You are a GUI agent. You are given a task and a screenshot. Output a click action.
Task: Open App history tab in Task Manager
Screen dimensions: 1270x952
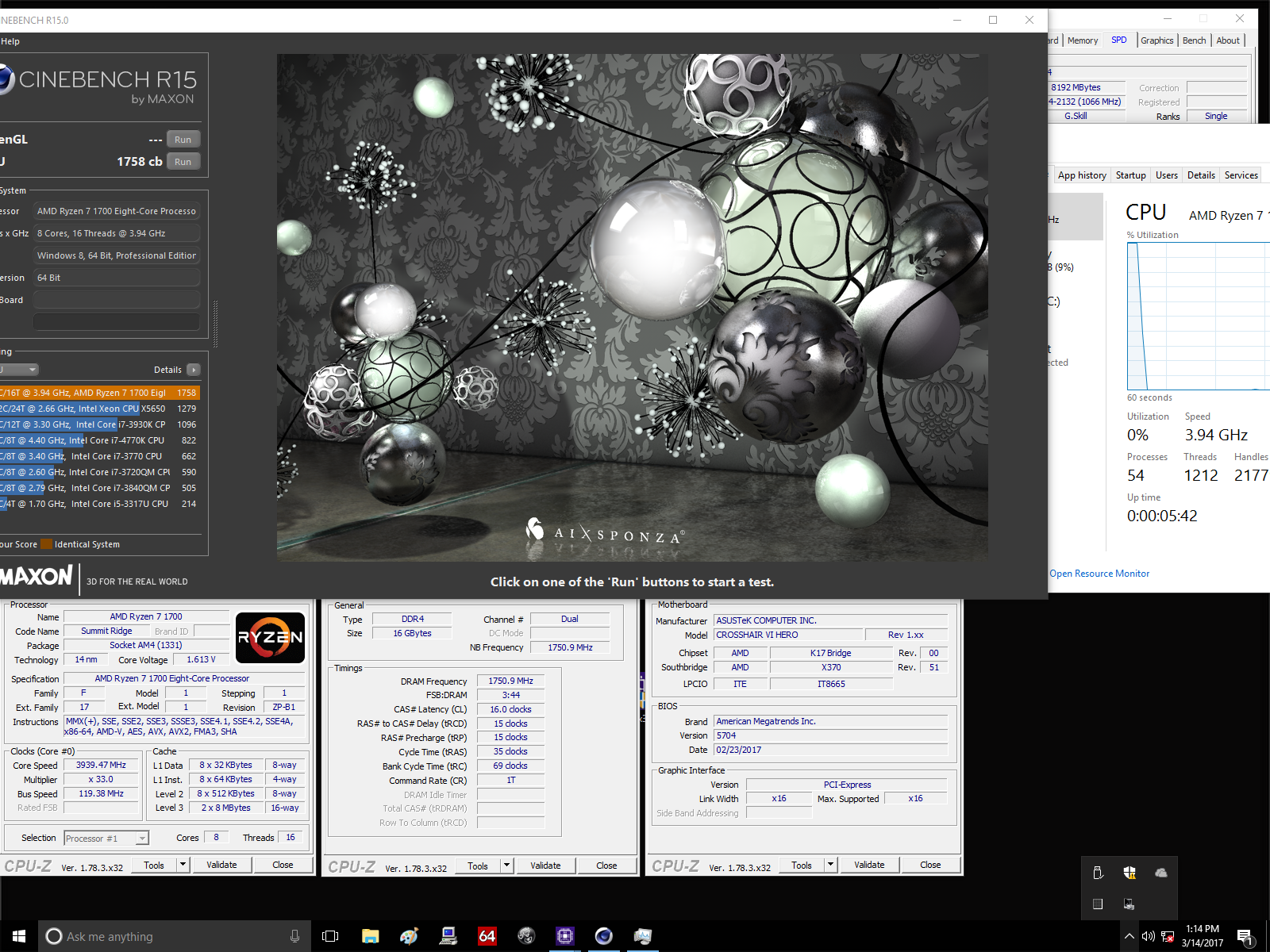[1082, 175]
